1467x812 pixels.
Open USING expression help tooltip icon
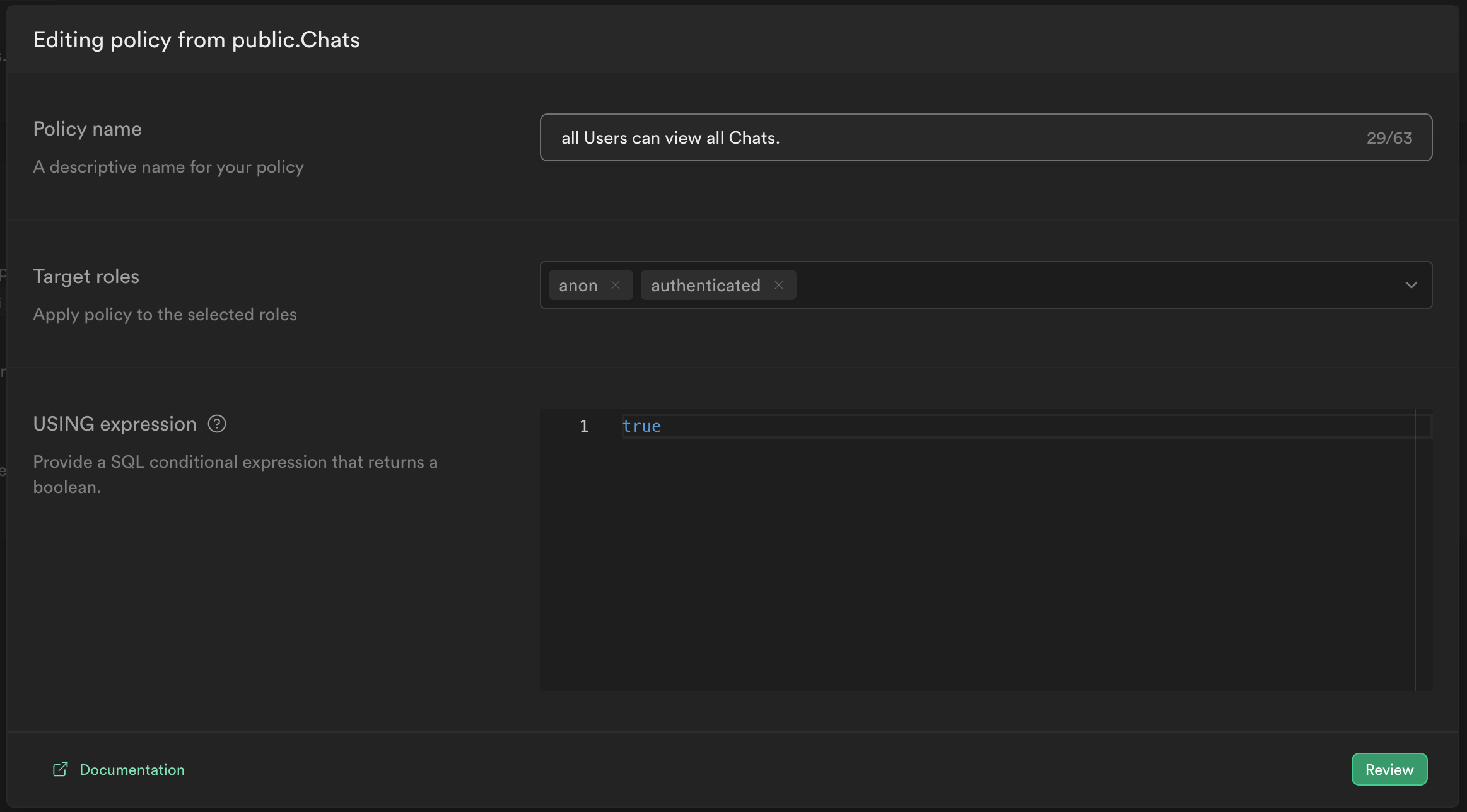pos(217,424)
